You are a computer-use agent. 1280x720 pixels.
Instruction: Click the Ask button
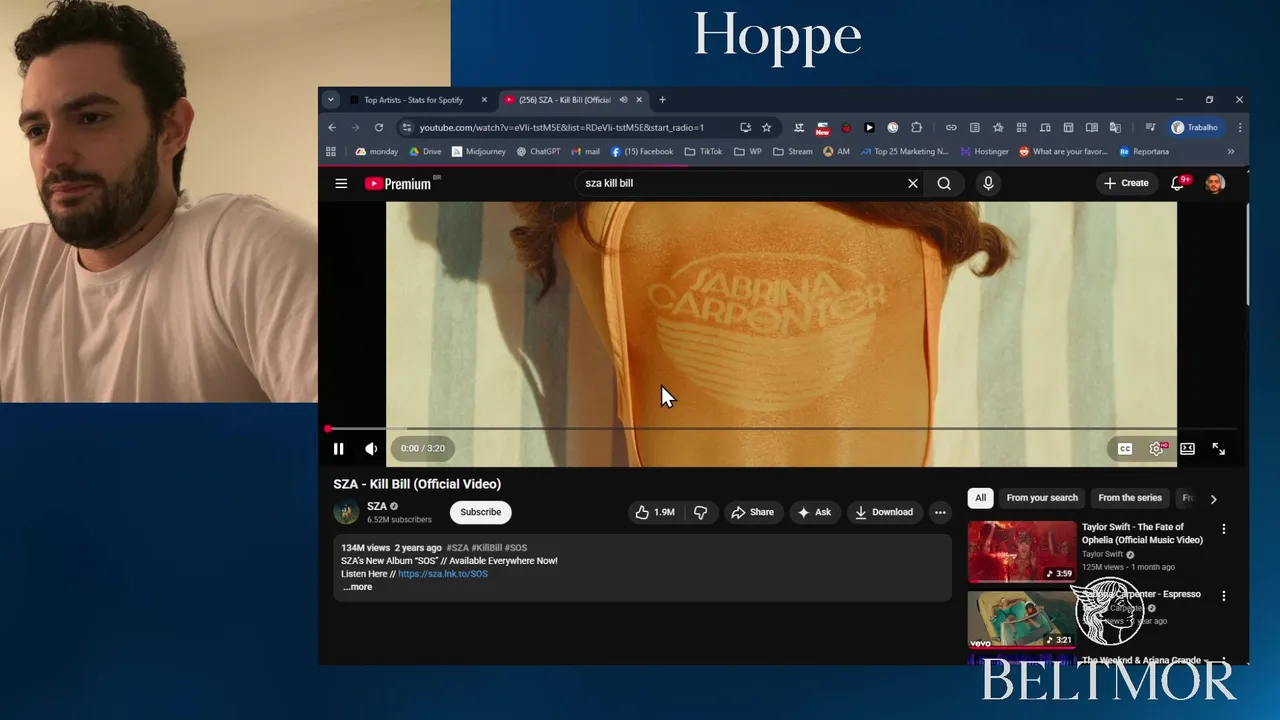coord(814,512)
